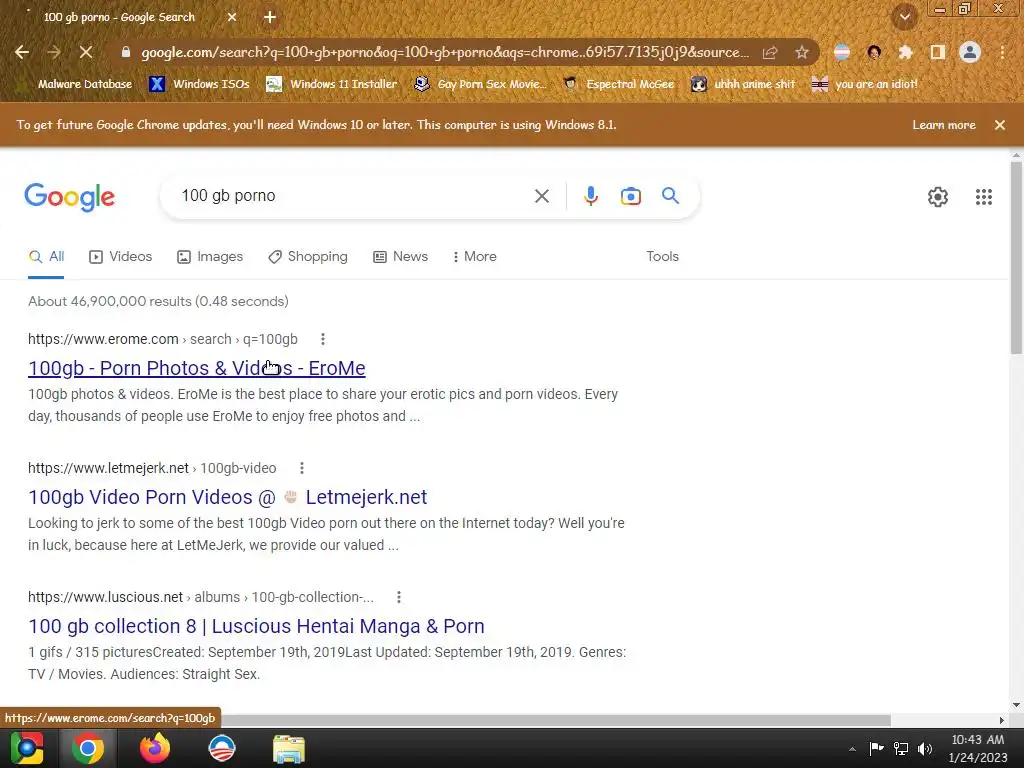Open the Windows ISOs bookmark

(200, 84)
